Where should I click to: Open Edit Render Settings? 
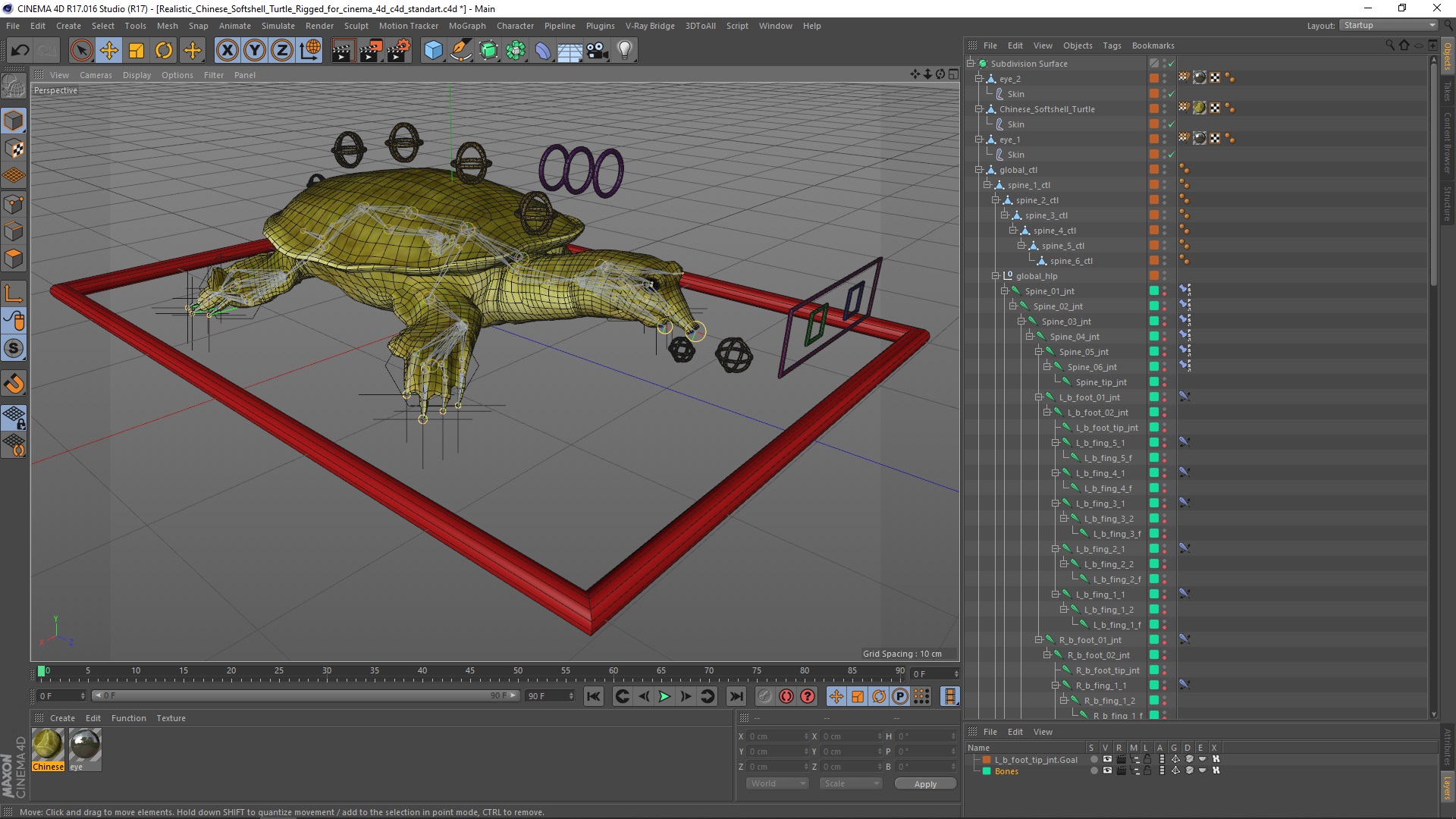pos(398,51)
